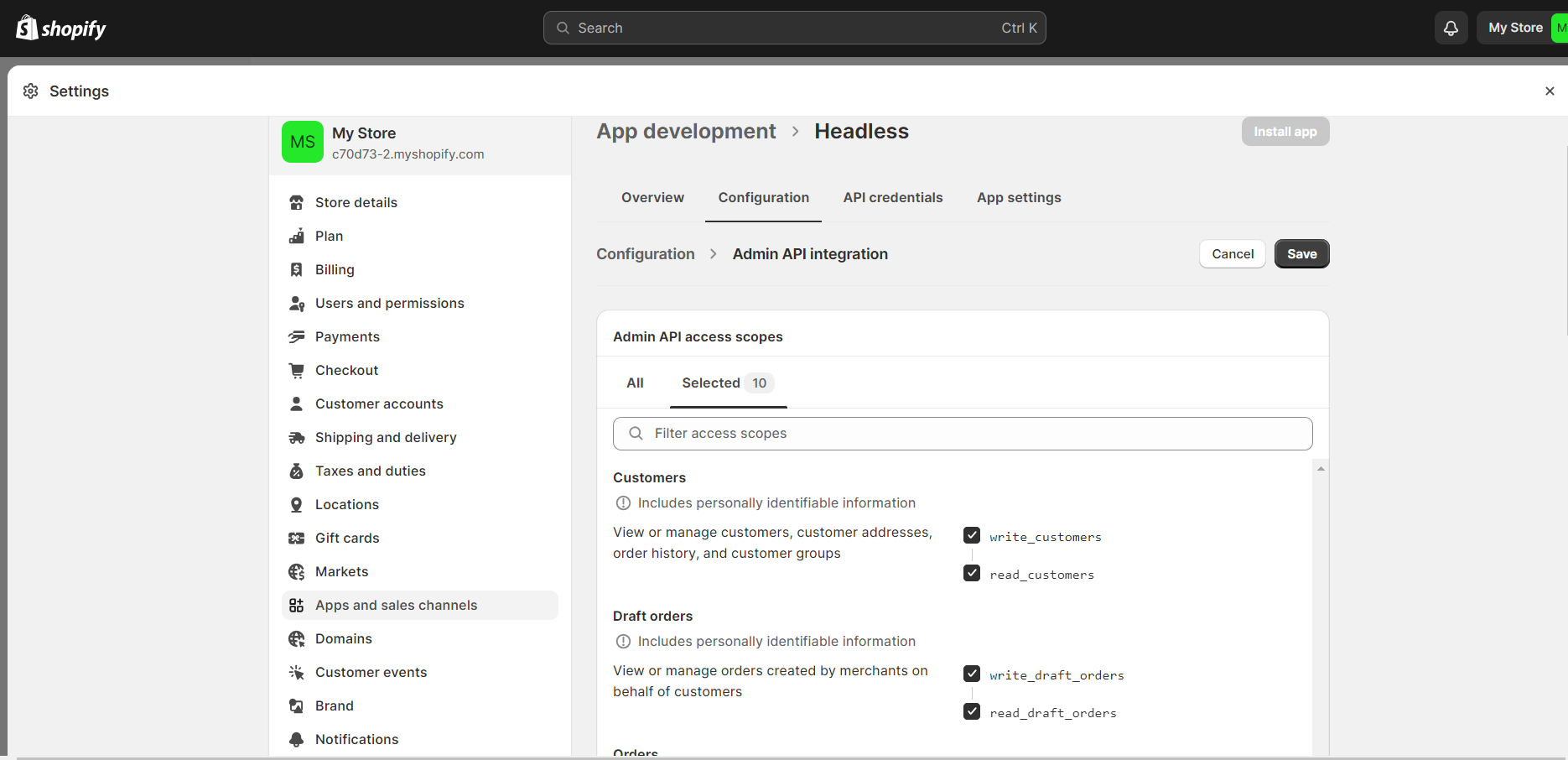Click the notifications bell icon

click(x=1451, y=28)
